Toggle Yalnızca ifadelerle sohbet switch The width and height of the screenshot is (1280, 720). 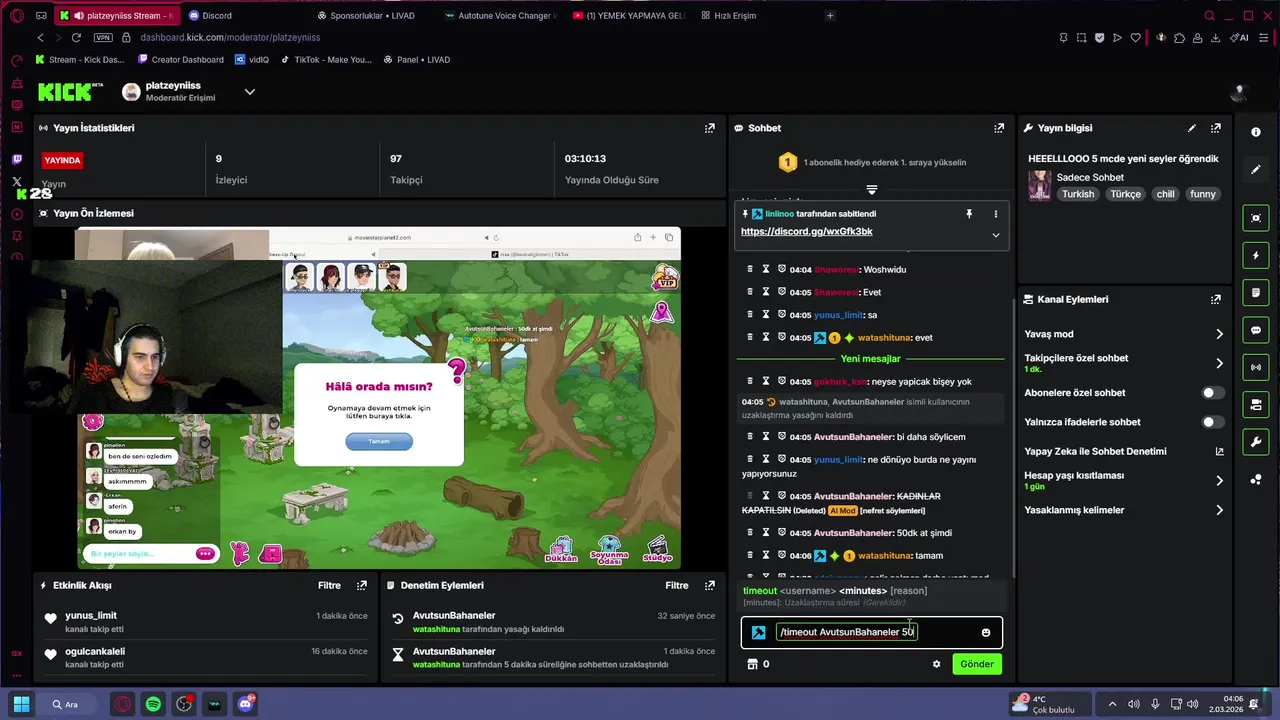click(x=1213, y=422)
